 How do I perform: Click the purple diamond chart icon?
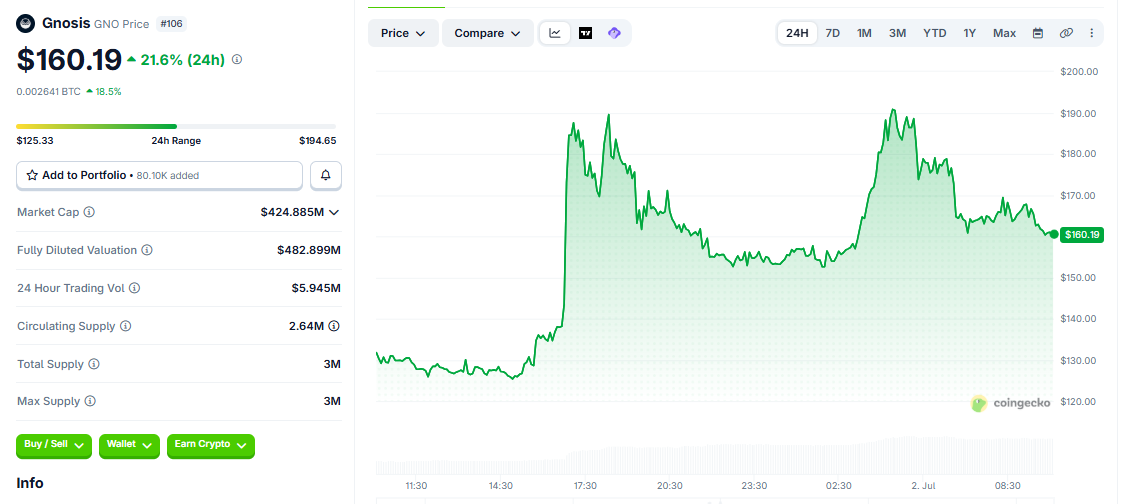(614, 33)
